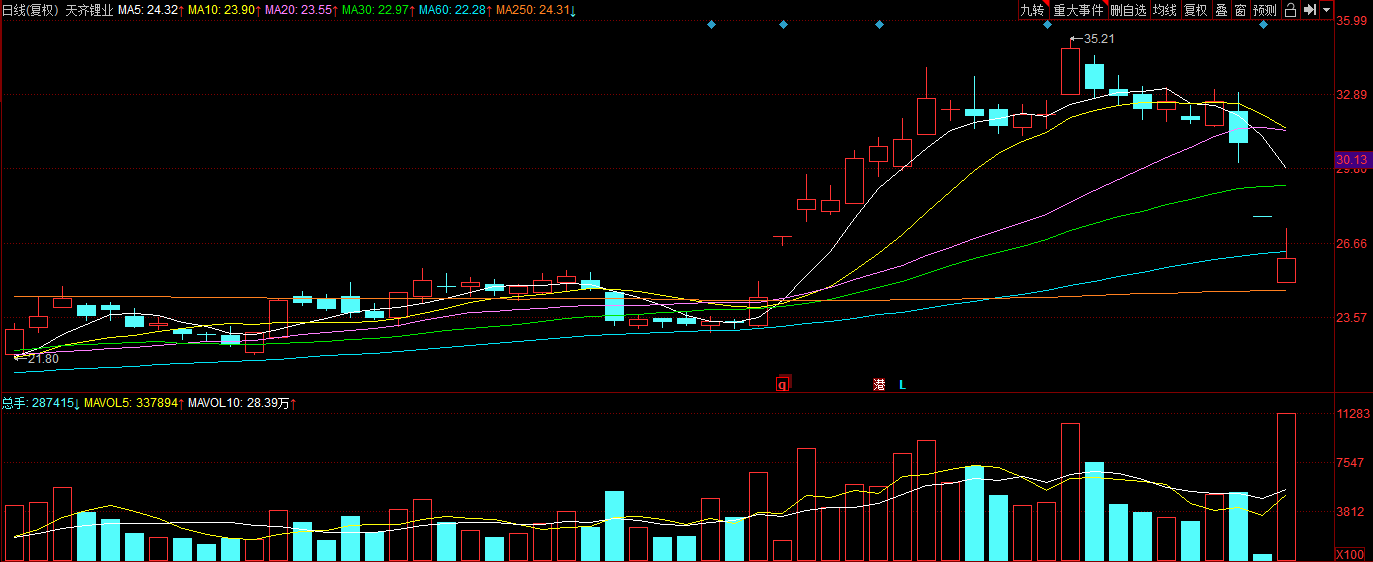
Task: Click the 叠 overlay stock button
Action: (x=1221, y=10)
